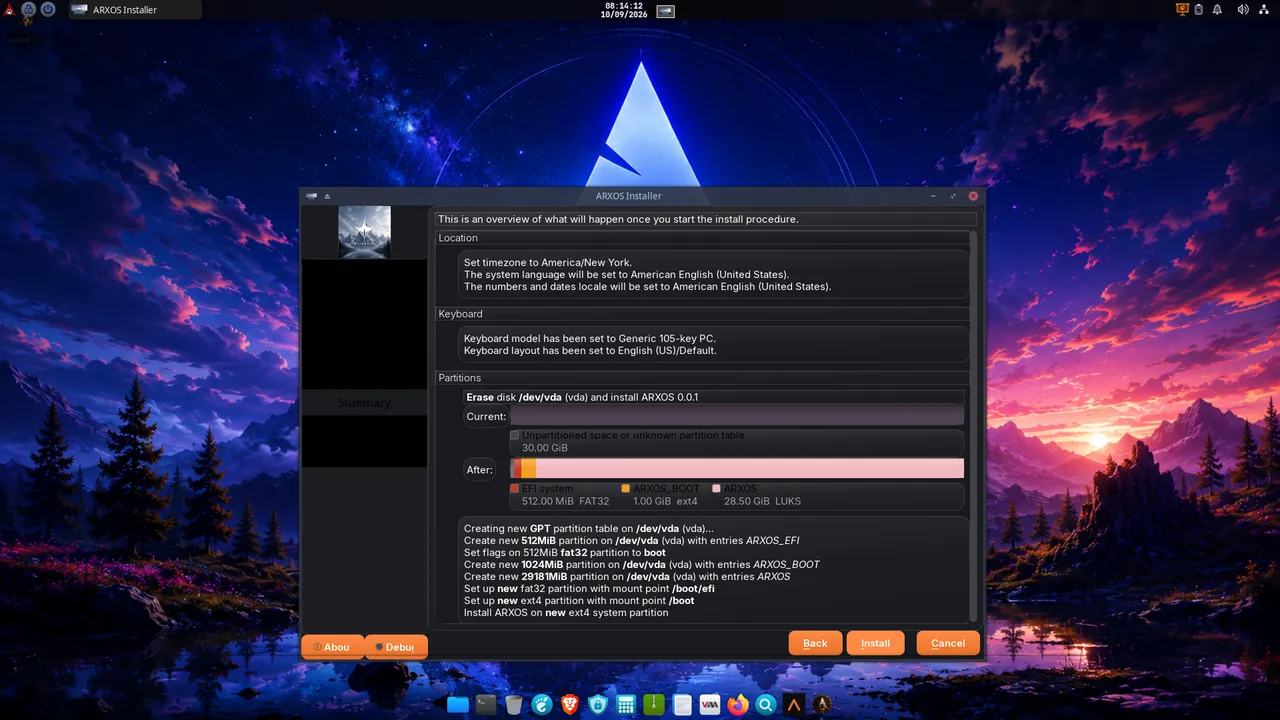Click 'Set flags on 512MiB fat32' line

[565, 553]
